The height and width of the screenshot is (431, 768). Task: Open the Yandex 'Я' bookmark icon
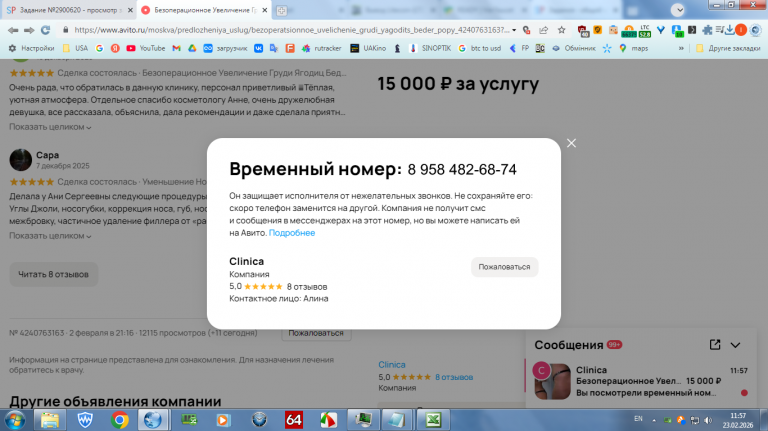115,48
